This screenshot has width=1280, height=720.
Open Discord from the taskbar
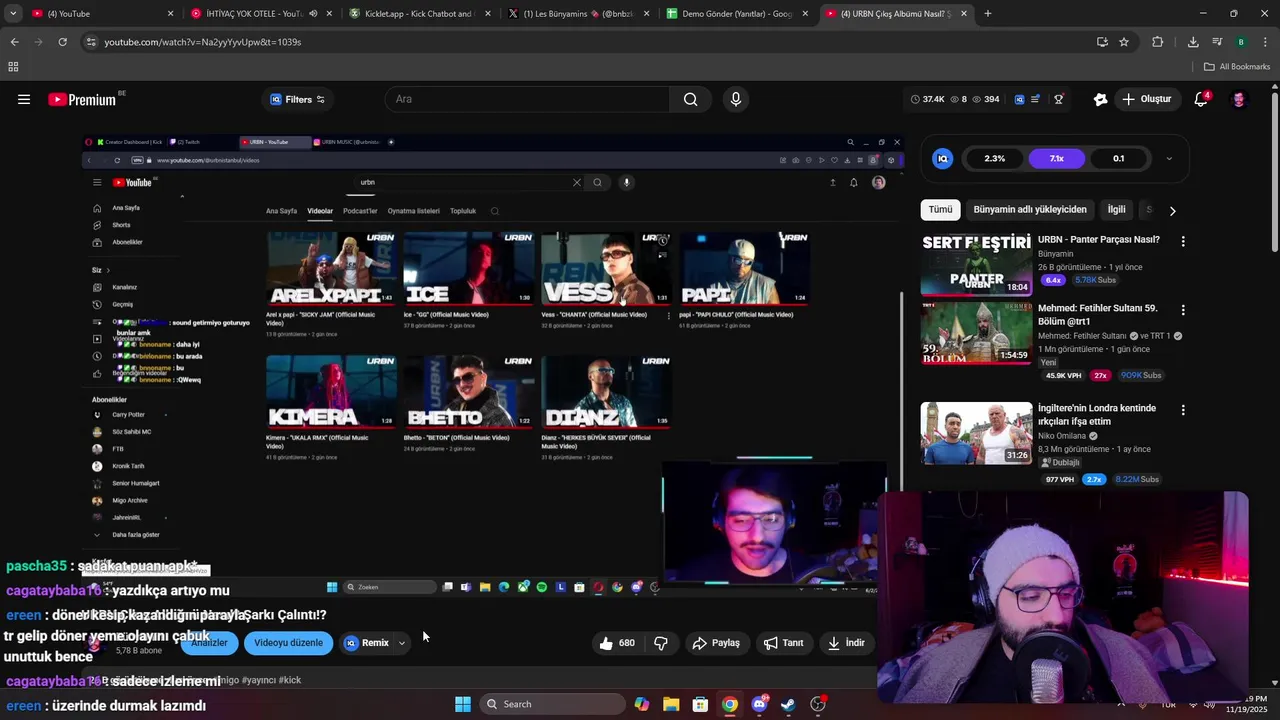click(x=759, y=704)
